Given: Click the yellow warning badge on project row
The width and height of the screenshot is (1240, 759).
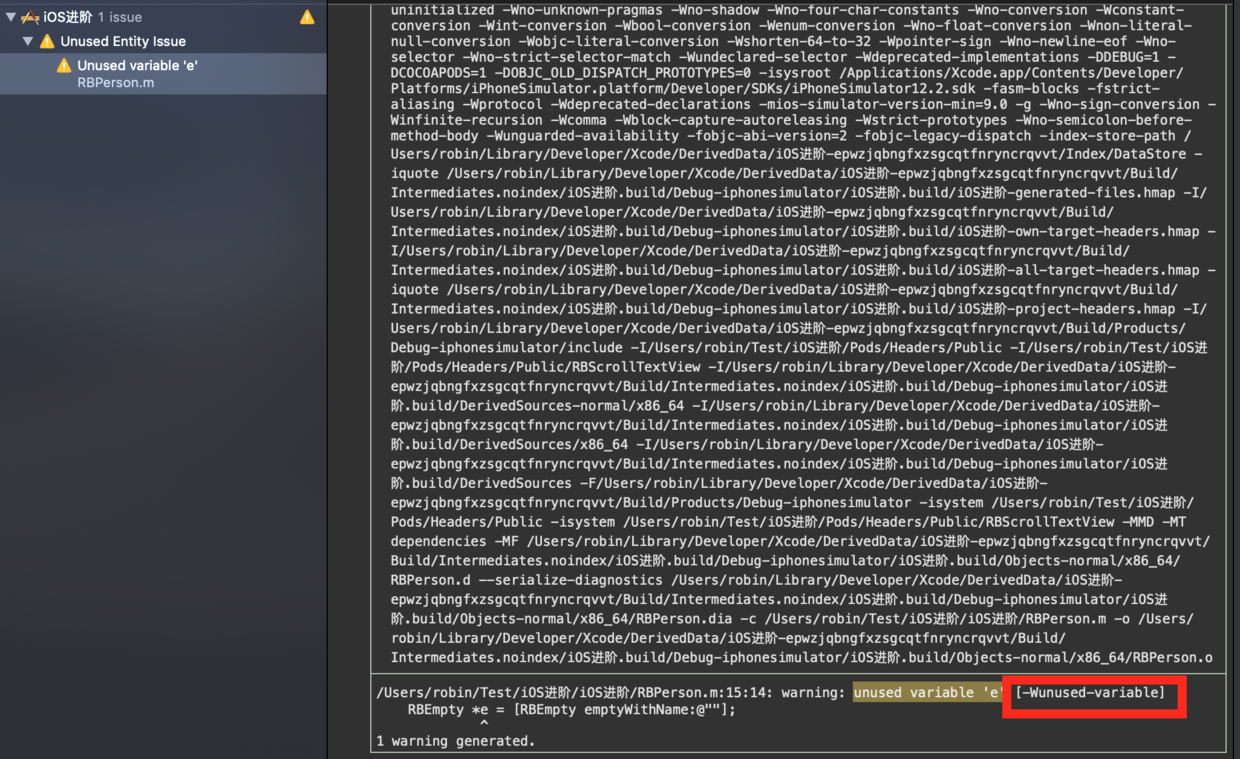Looking at the screenshot, I should click(307, 17).
